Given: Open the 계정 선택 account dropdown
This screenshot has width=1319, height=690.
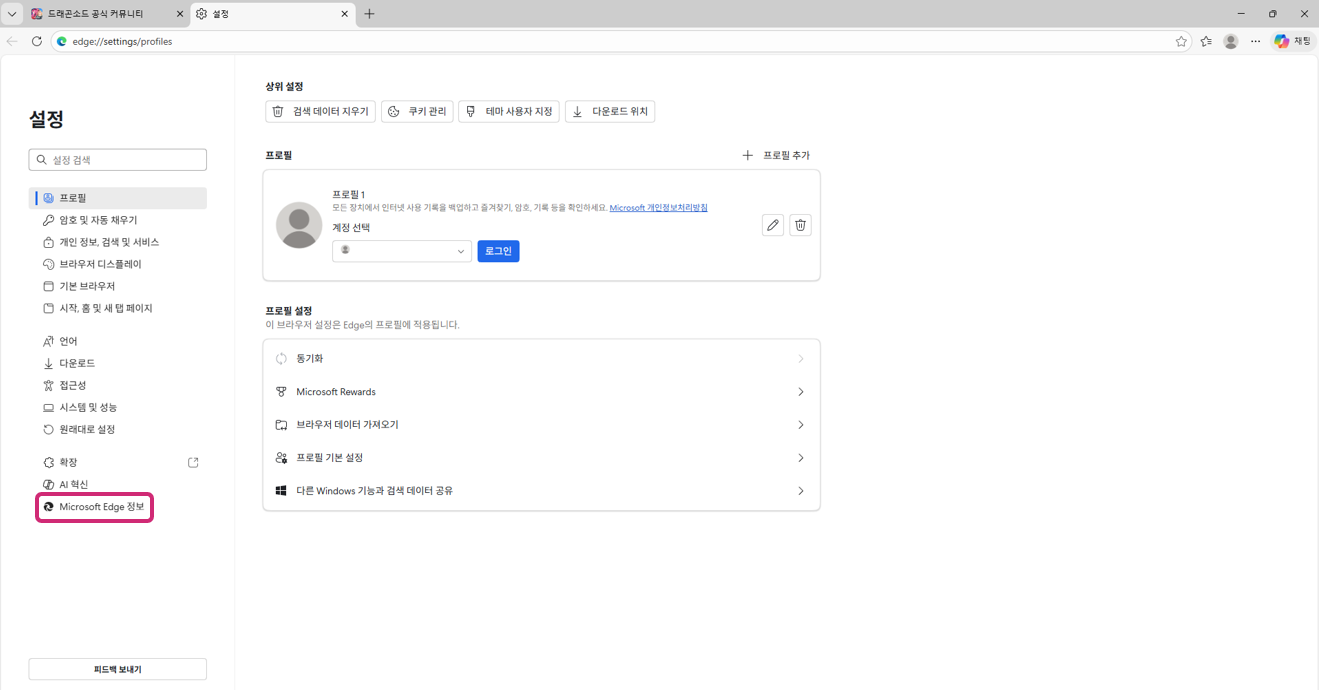Looking at the screenshot, I should point(401,251).
